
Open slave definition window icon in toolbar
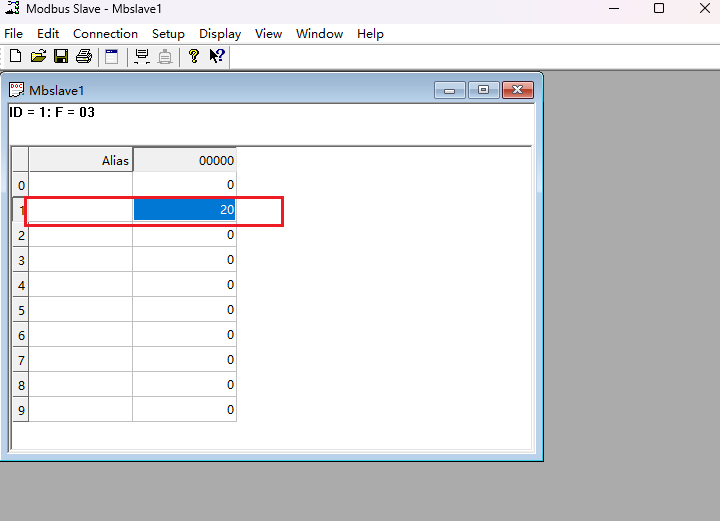tap(111, 57)
